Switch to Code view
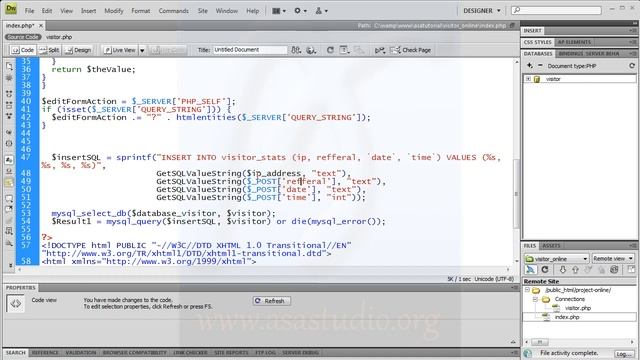The width and height of the screenshot is (640, 360). point(23,50)
